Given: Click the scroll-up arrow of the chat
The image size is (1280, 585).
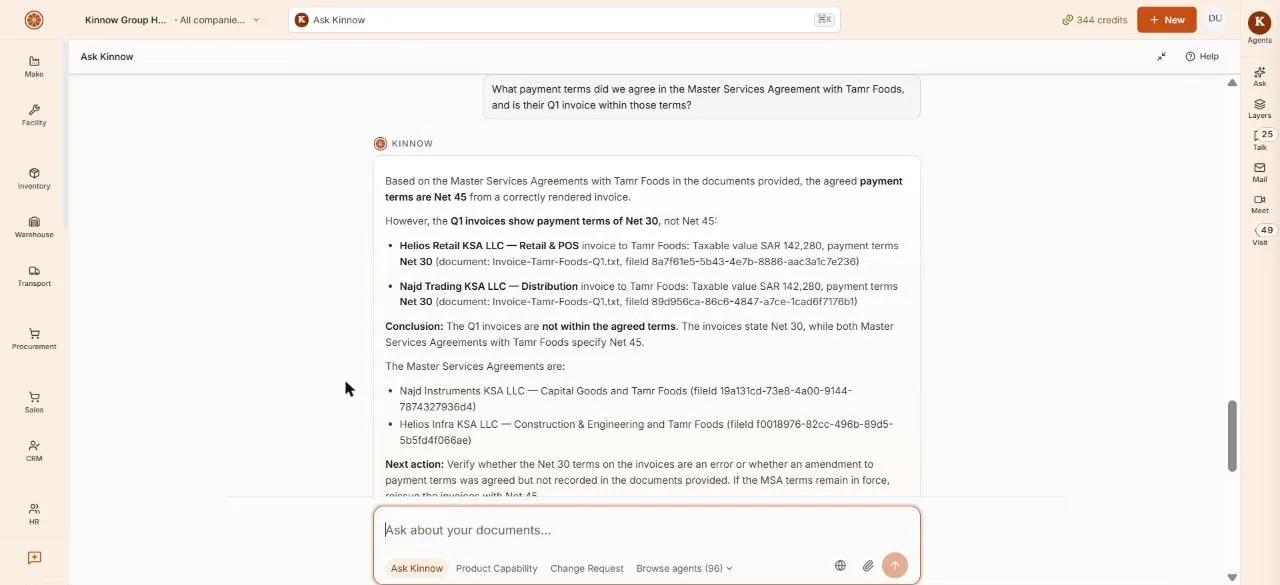Looking at the screenshot, I should tap(1232, 83).
